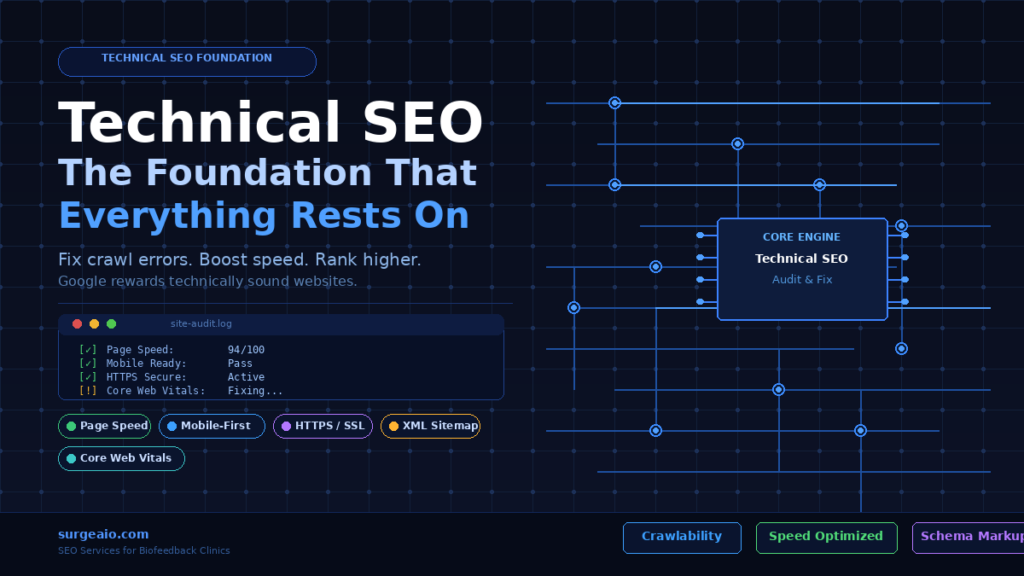Screen dimensions: 1024x576
Task: Select the Core Web Vitals warning icon
Action: pos(88,390)
